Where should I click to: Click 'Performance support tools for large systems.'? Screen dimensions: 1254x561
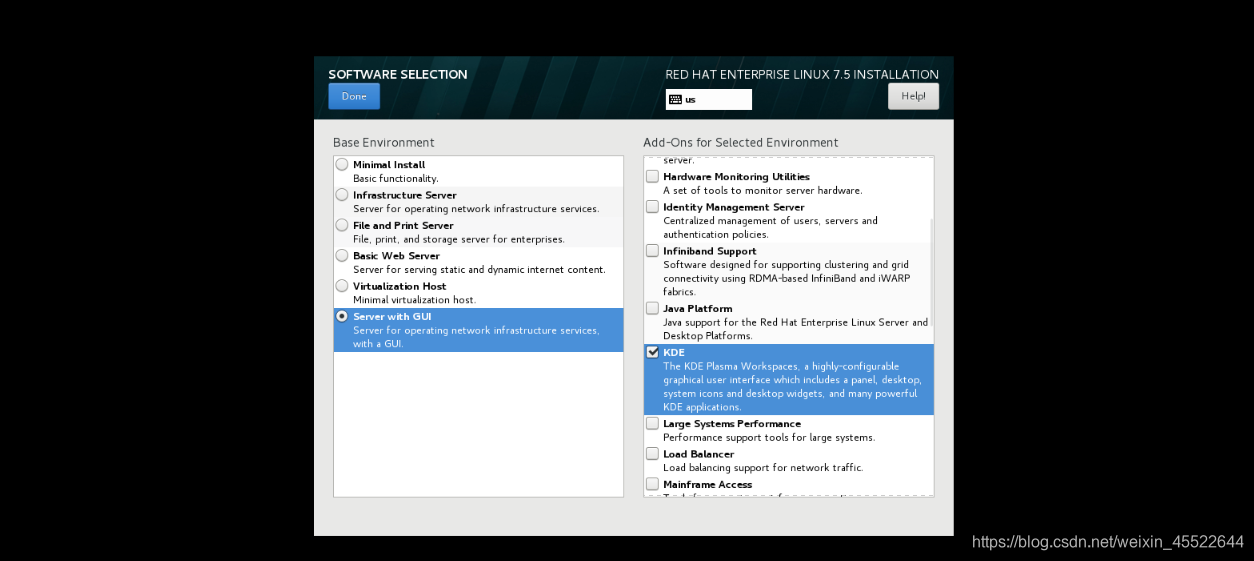pos(768,438)
